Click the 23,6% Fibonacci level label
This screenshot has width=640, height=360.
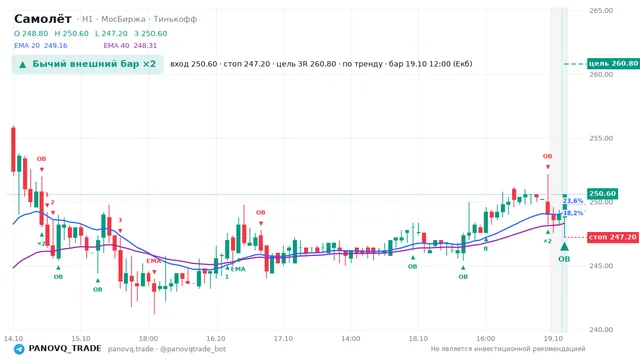(573, 201)
